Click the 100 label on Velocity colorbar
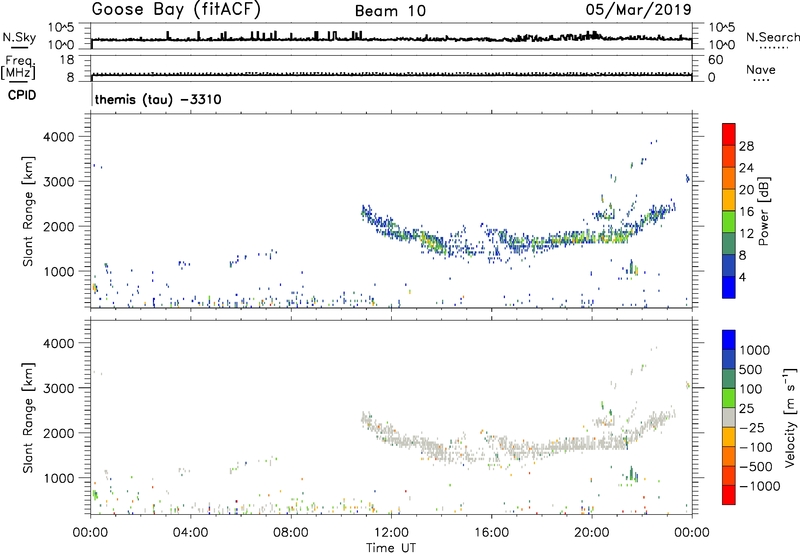Screen dimensions: 800x554 [x=751, y=389]
